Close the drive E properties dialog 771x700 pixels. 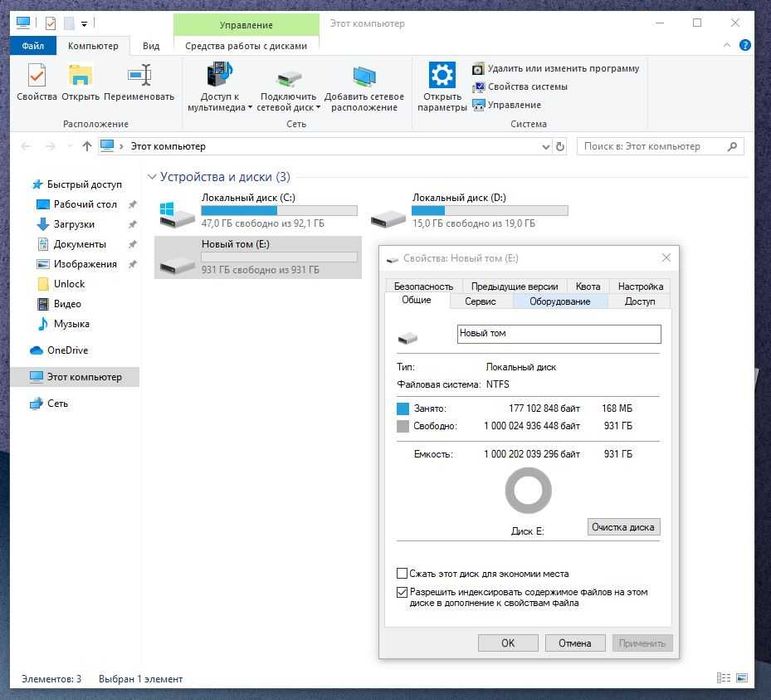[x=666, y=258]
